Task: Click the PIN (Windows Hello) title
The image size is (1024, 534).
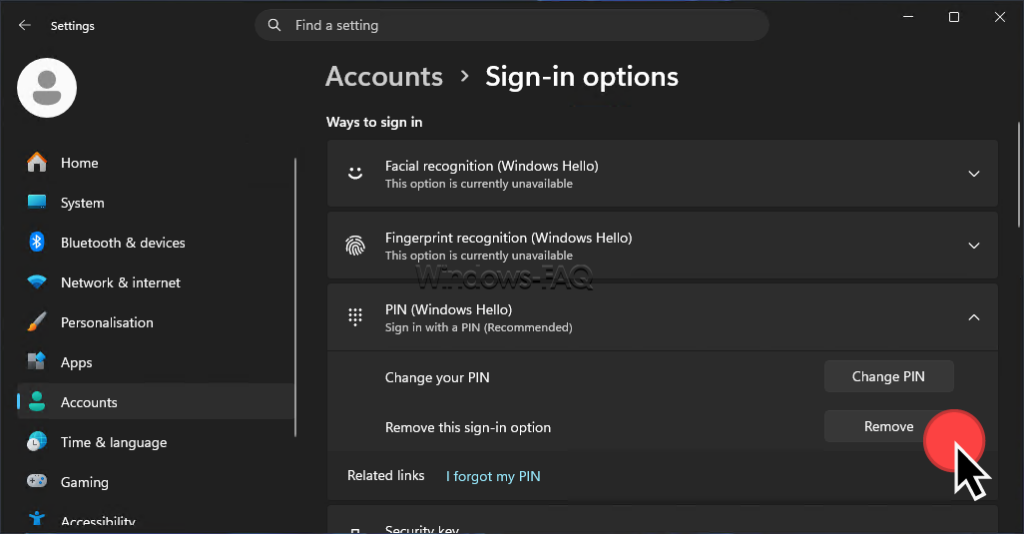Action: [448, 309]
